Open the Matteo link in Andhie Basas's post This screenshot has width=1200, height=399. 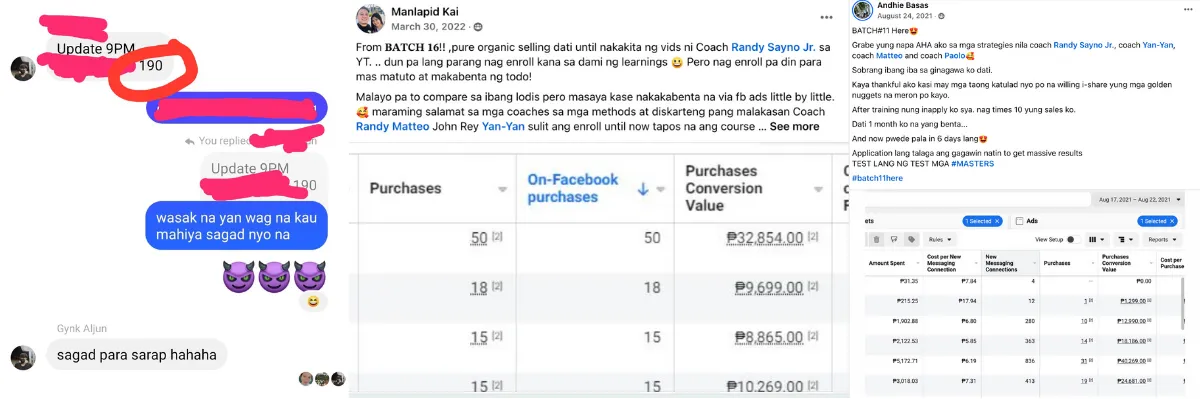889,56
